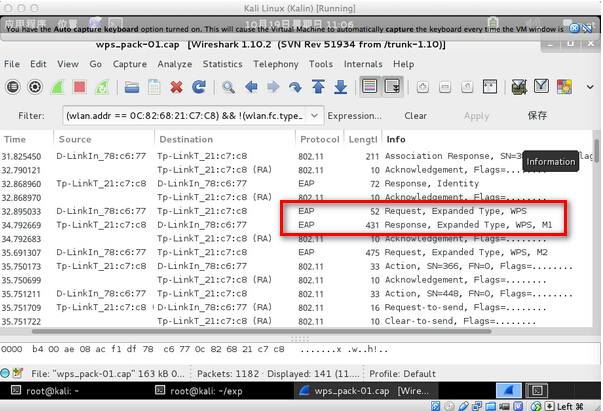Open the Help menu

click(403, 64)
